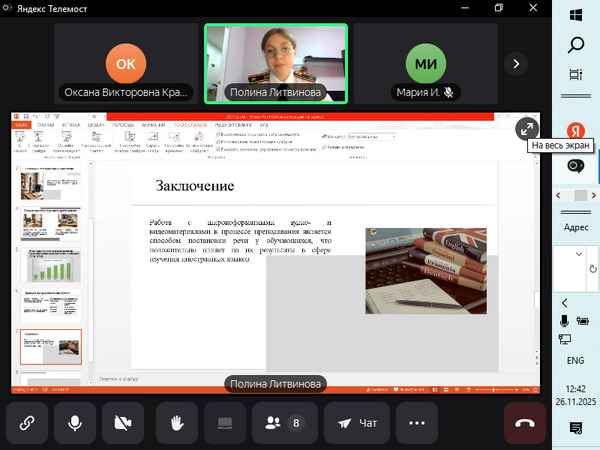The image size is (600, 450).
Task: Start screen sharing
Action: click(225, 423)
